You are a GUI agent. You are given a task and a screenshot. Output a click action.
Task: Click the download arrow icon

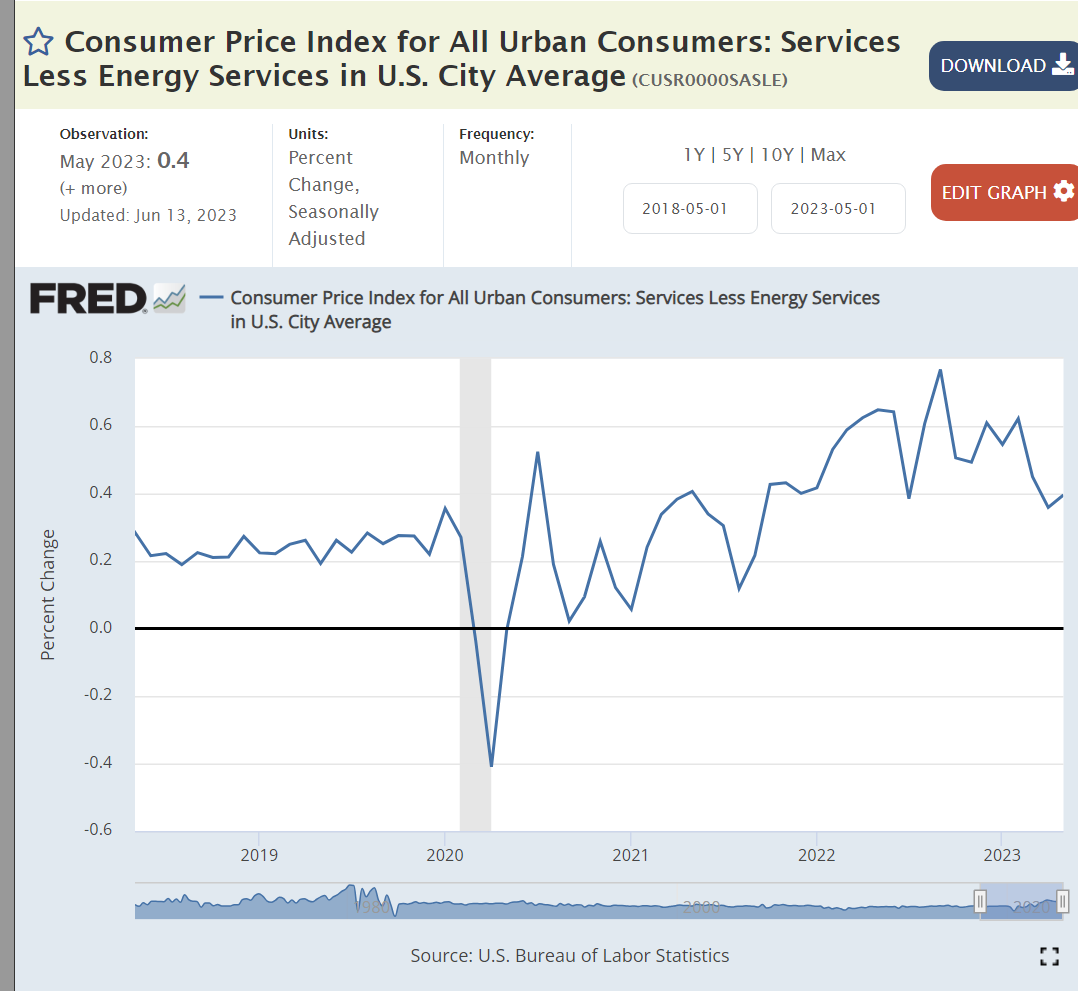tap(1062, 65)
